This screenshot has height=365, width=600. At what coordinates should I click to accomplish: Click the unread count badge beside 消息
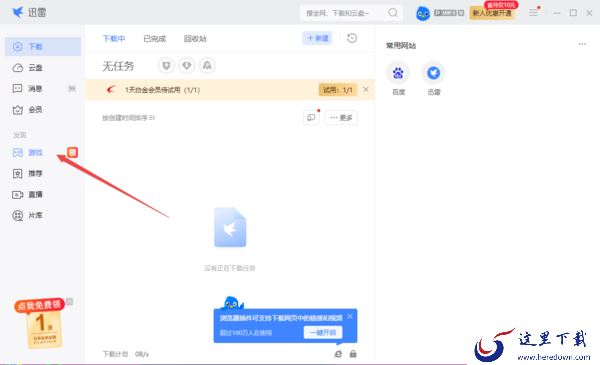click(72, 89)
